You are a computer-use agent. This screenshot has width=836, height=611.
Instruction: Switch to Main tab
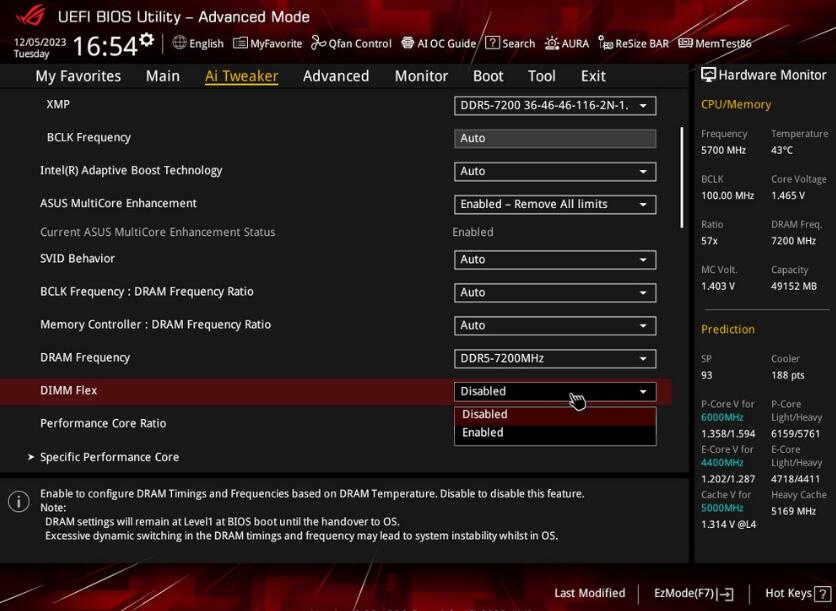(x=163, y=76)
